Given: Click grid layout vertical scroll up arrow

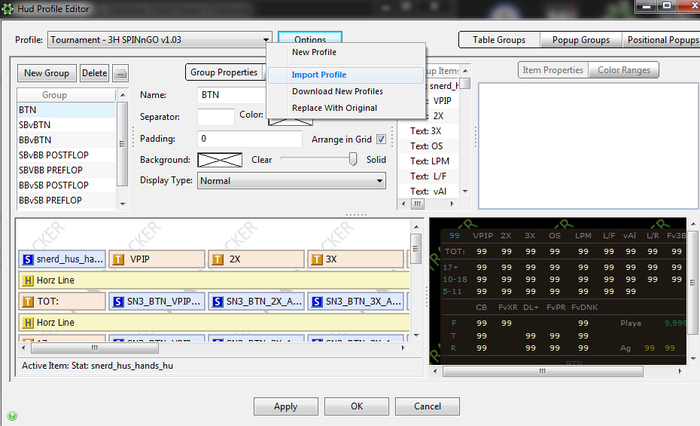Looking at the screenshot, I should coord(416,227).
